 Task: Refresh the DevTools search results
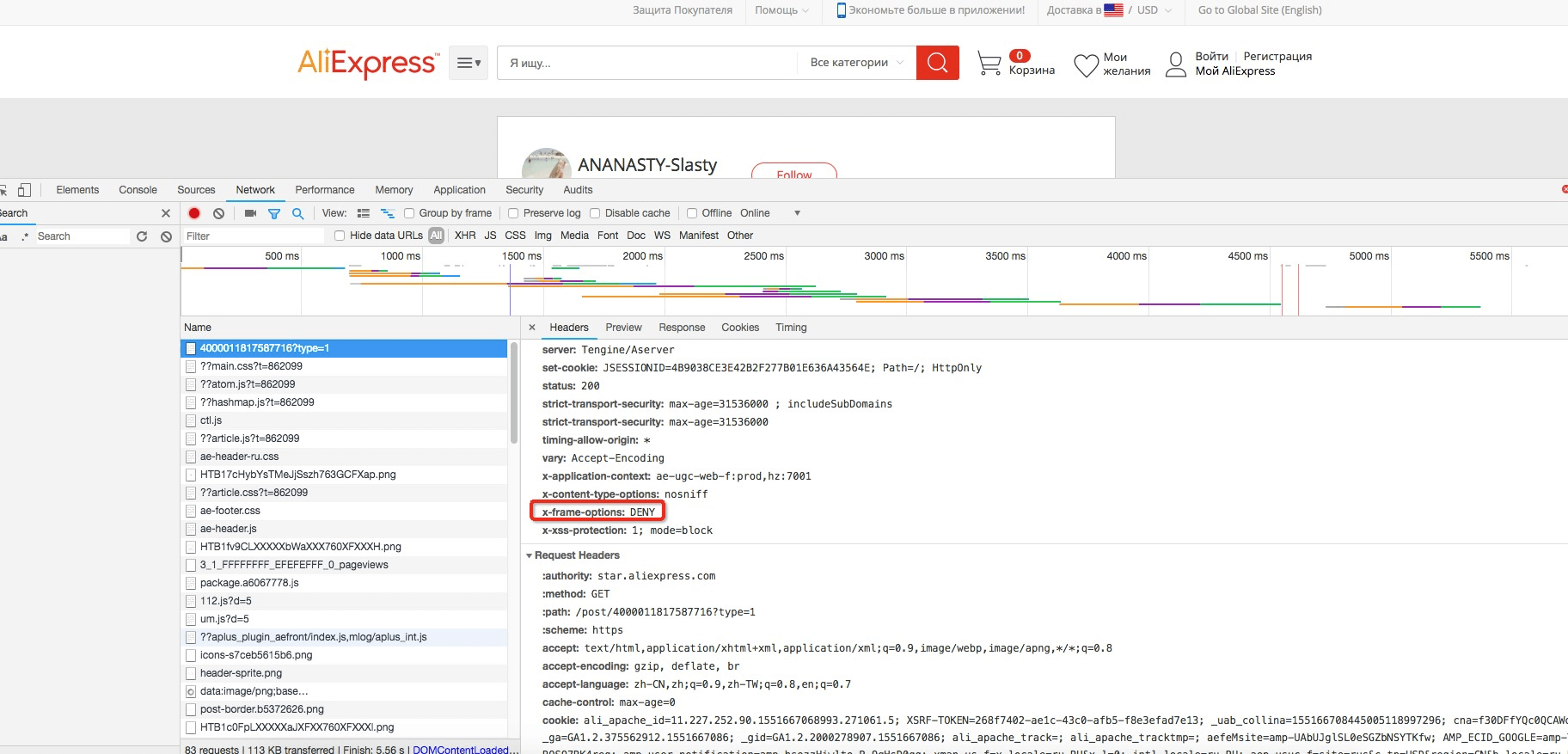142,236
